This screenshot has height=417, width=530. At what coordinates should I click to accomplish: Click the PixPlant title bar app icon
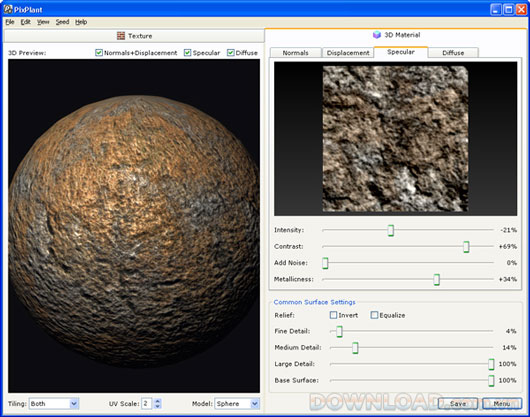pos(8,9)
